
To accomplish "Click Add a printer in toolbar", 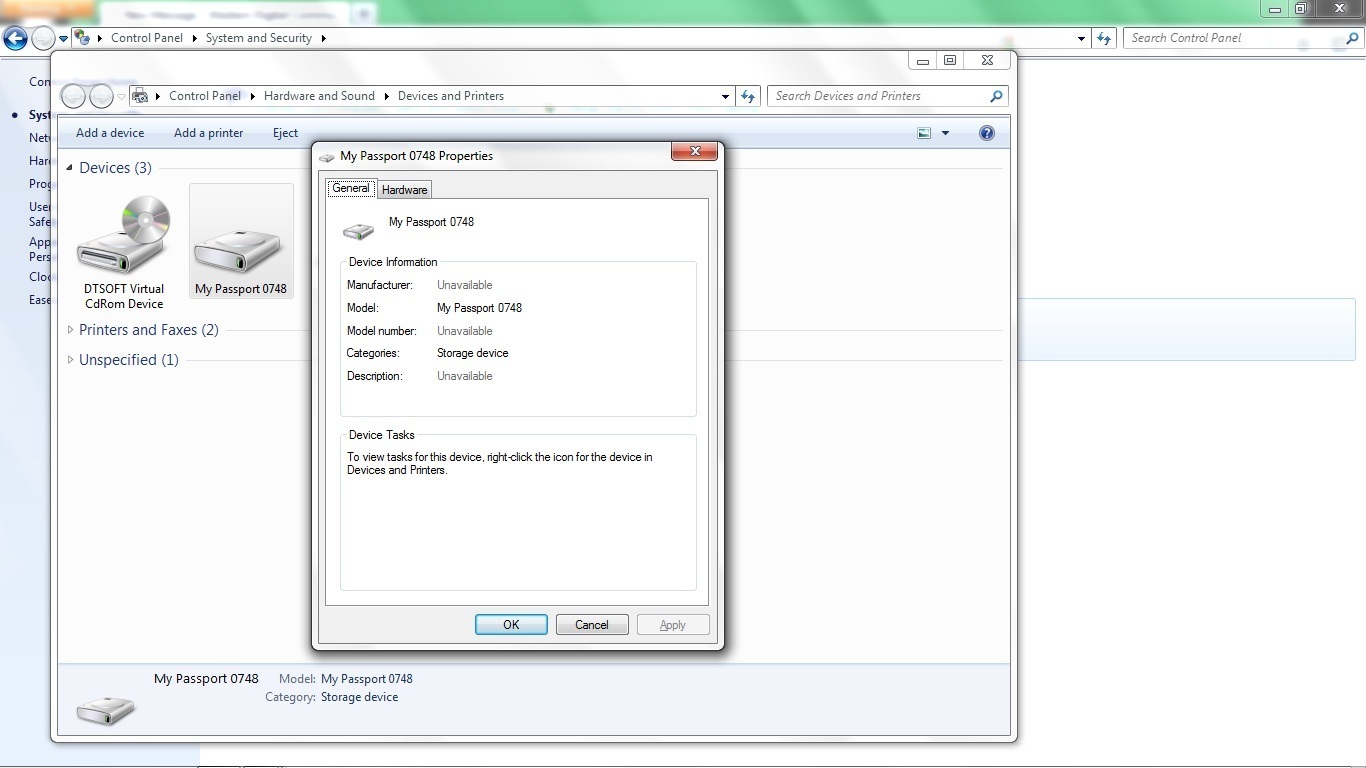I will pyautogui.click(x=208, y=133).
